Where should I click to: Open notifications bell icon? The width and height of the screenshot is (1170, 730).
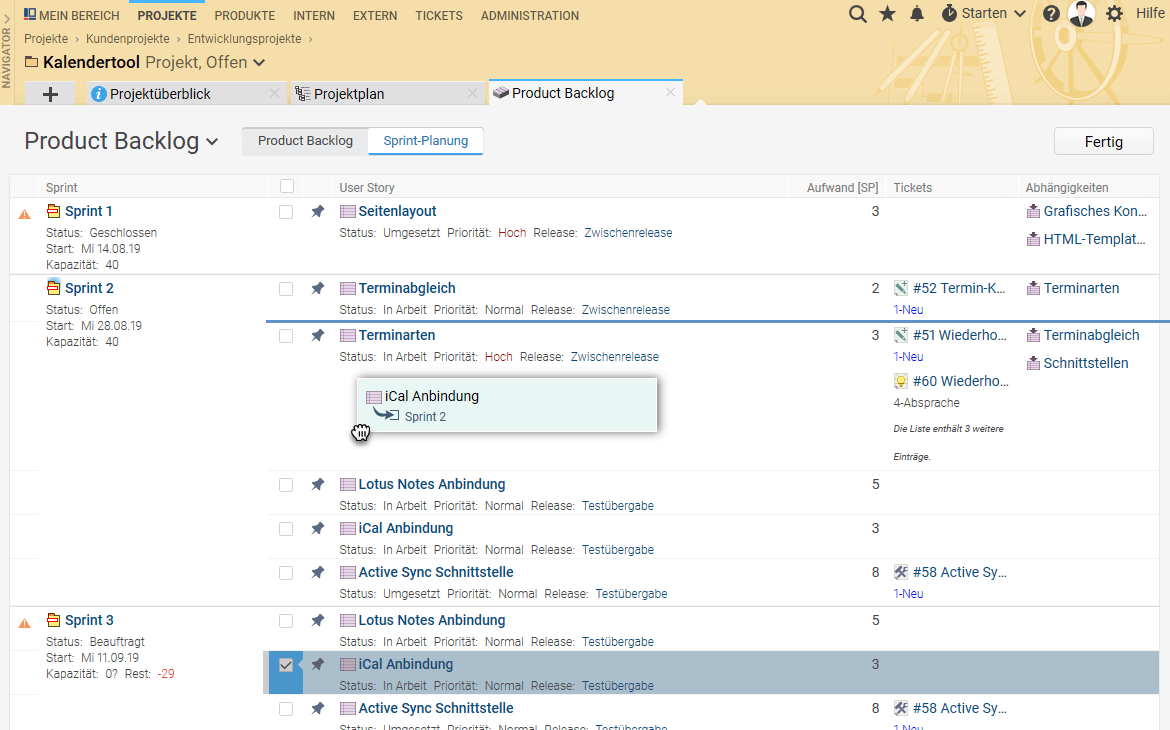(917, 14)
